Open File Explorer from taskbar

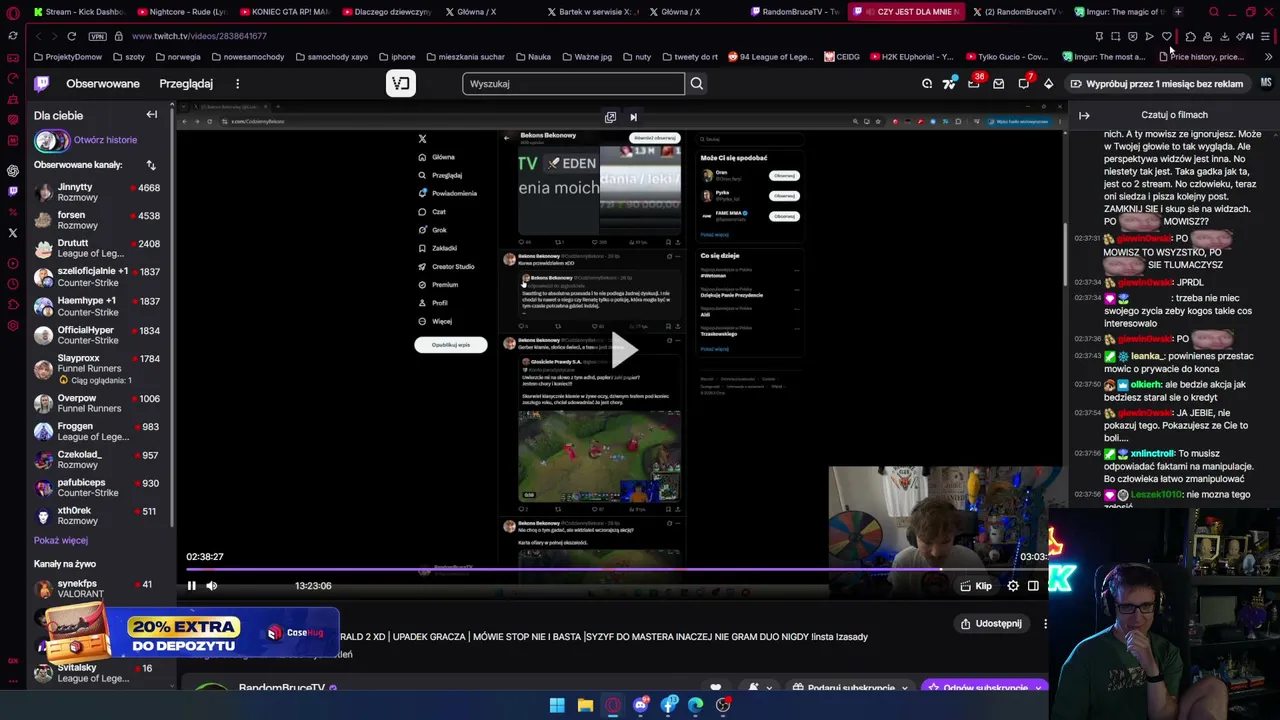(585, 705)
